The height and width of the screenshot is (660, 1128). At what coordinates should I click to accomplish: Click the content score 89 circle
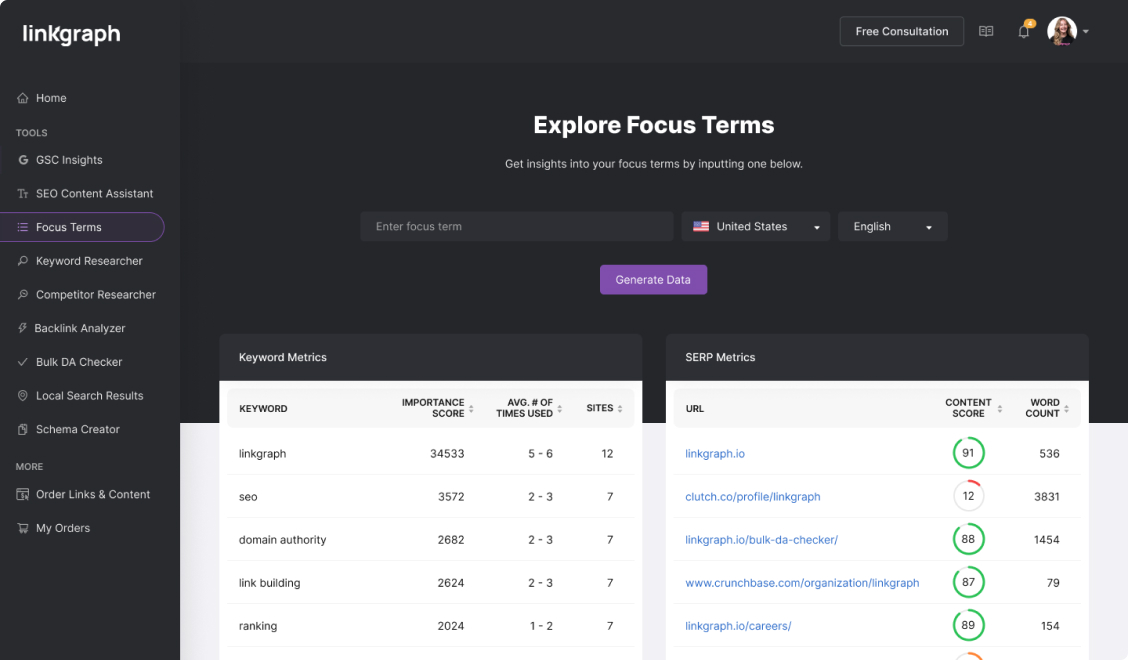point(968,625)
